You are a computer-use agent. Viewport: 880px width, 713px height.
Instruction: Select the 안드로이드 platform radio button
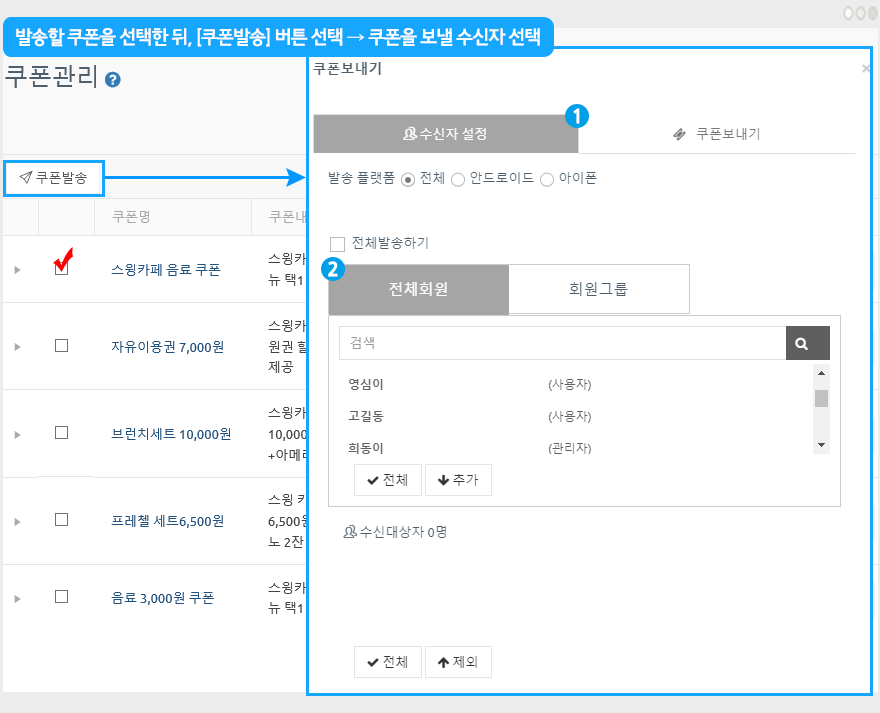[x=458, y=180]
